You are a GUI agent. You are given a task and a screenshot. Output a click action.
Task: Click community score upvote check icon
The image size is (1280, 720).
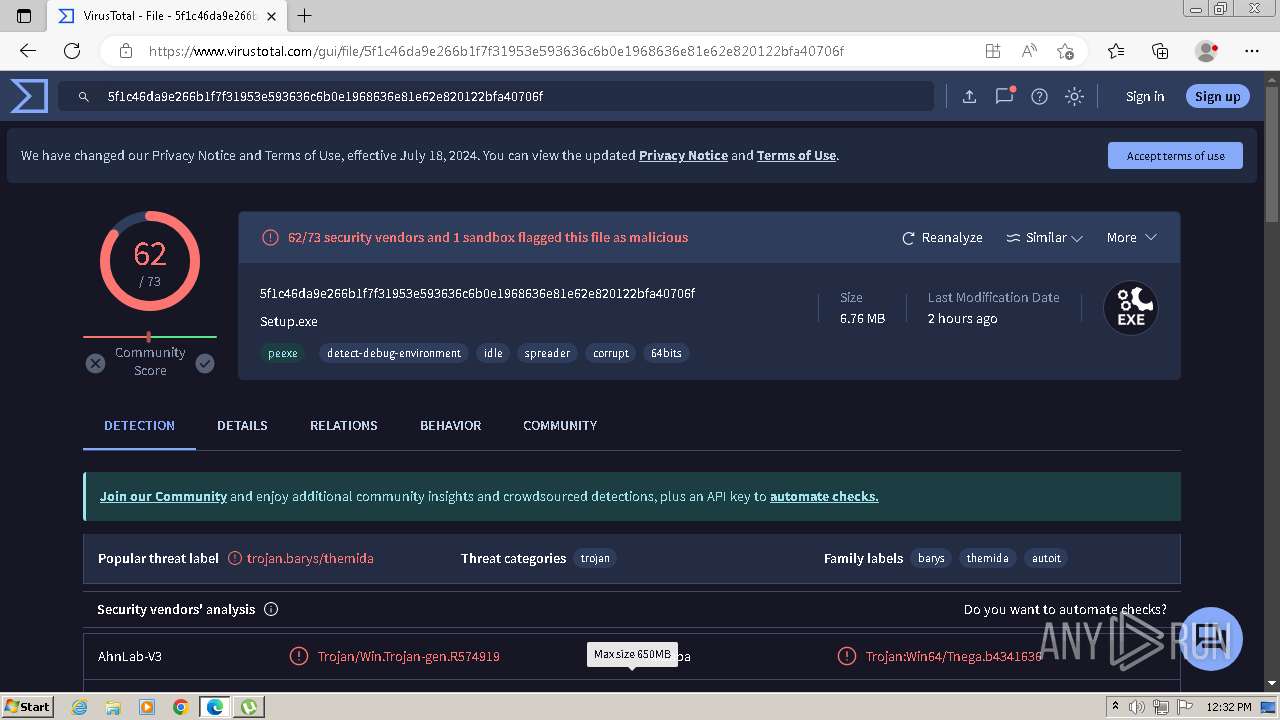click(205, 363)
